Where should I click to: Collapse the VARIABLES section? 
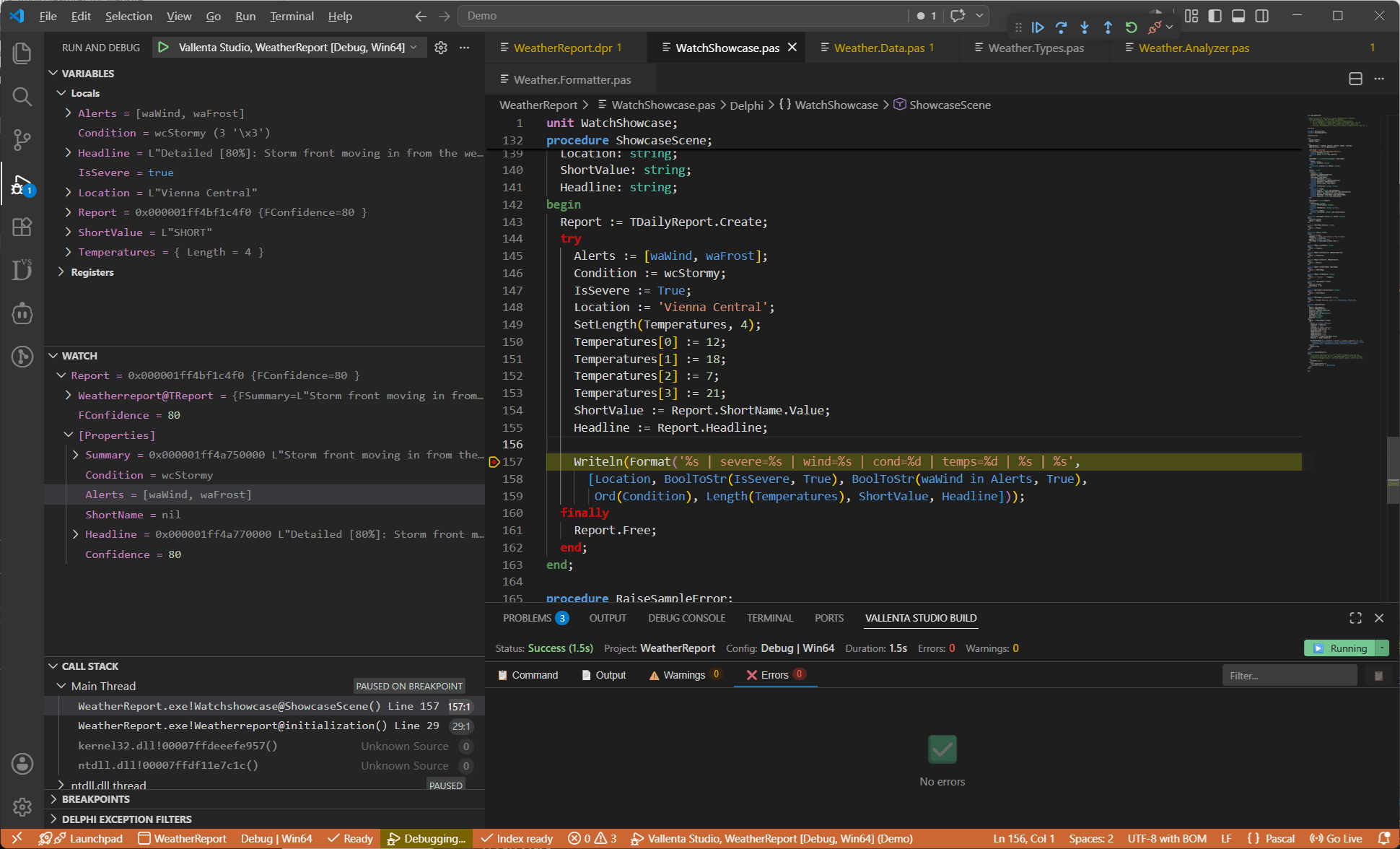pos(53,74)
